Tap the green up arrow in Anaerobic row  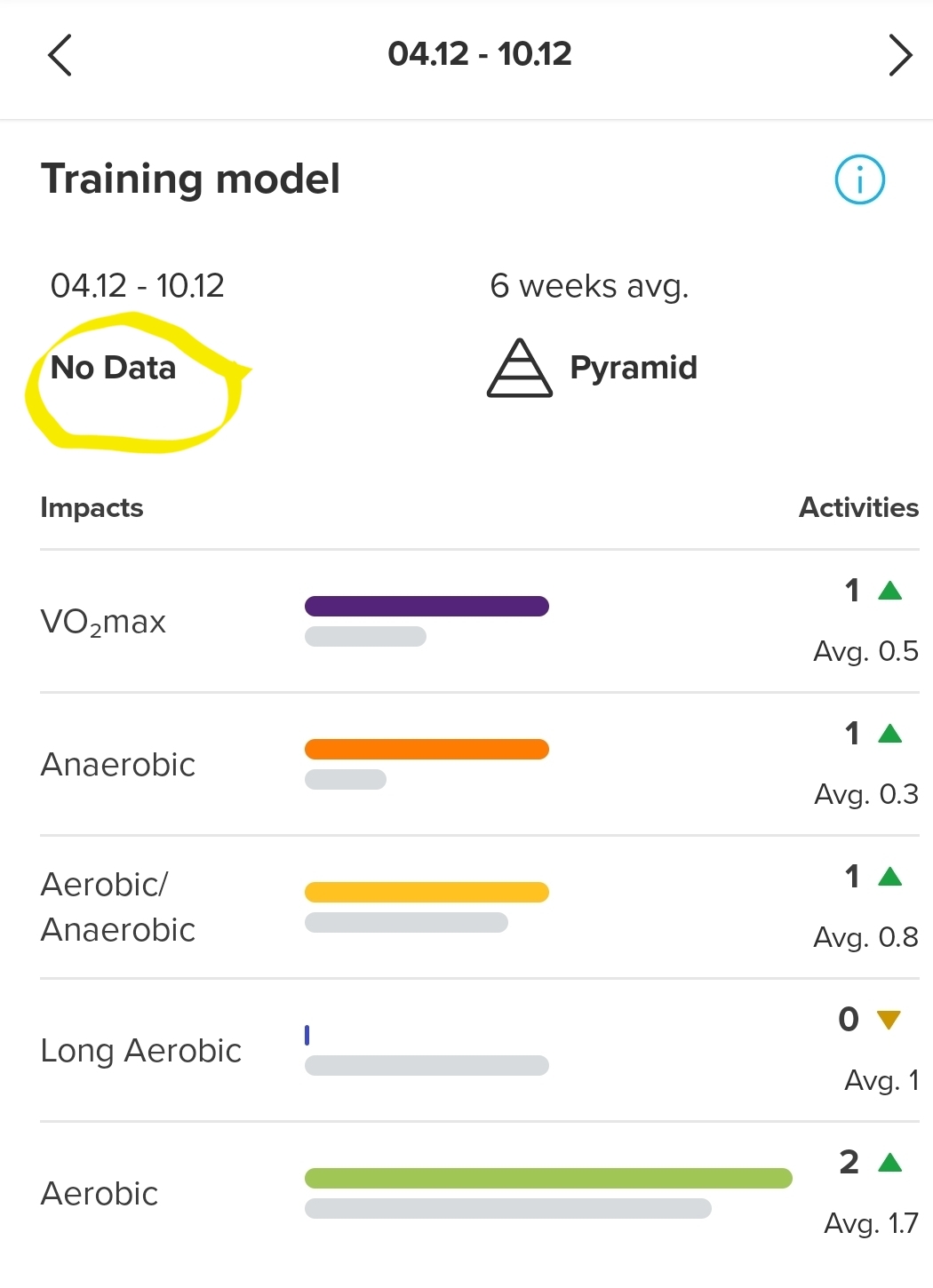point(889,734)
